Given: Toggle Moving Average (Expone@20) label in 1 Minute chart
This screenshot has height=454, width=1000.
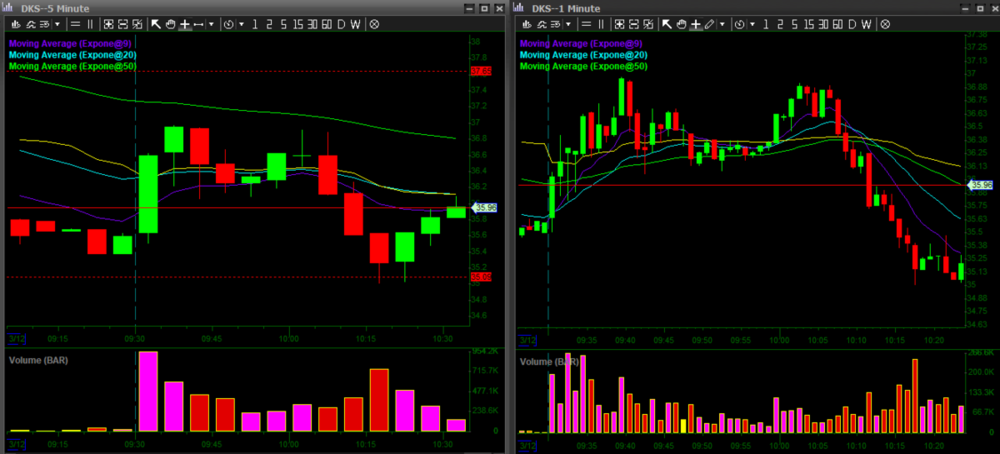Looking at the screenshot, I should pyautogui.click(x=584, y=55).
